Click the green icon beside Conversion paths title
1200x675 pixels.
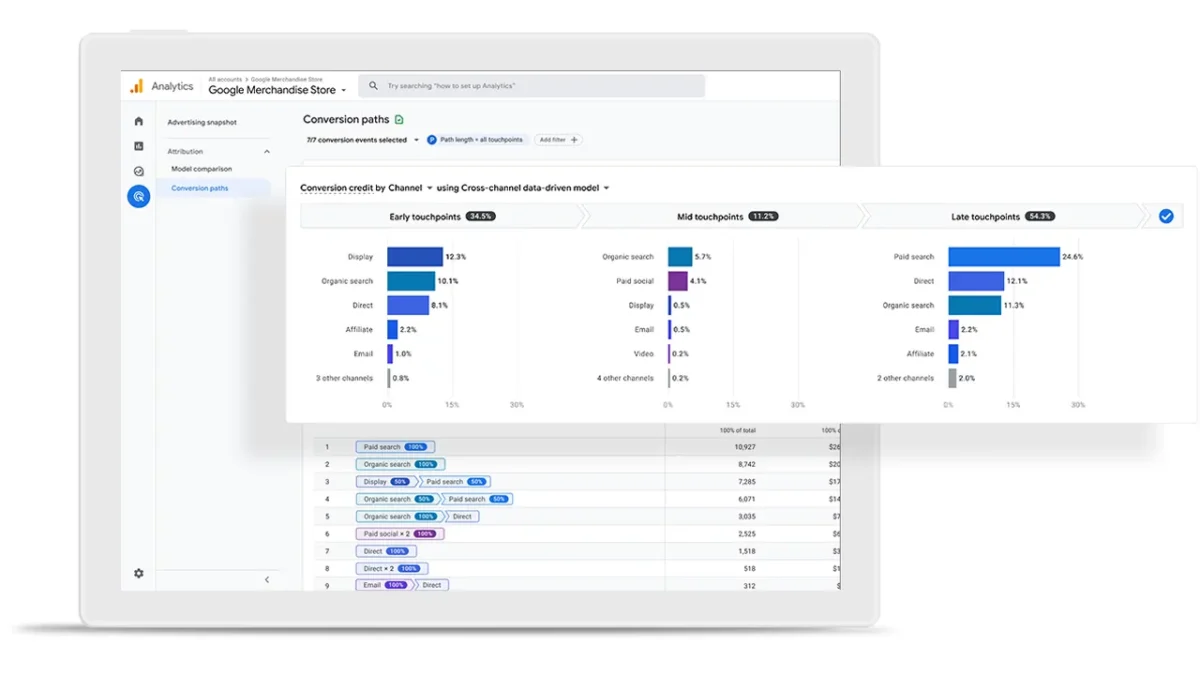tap(400, 119)
